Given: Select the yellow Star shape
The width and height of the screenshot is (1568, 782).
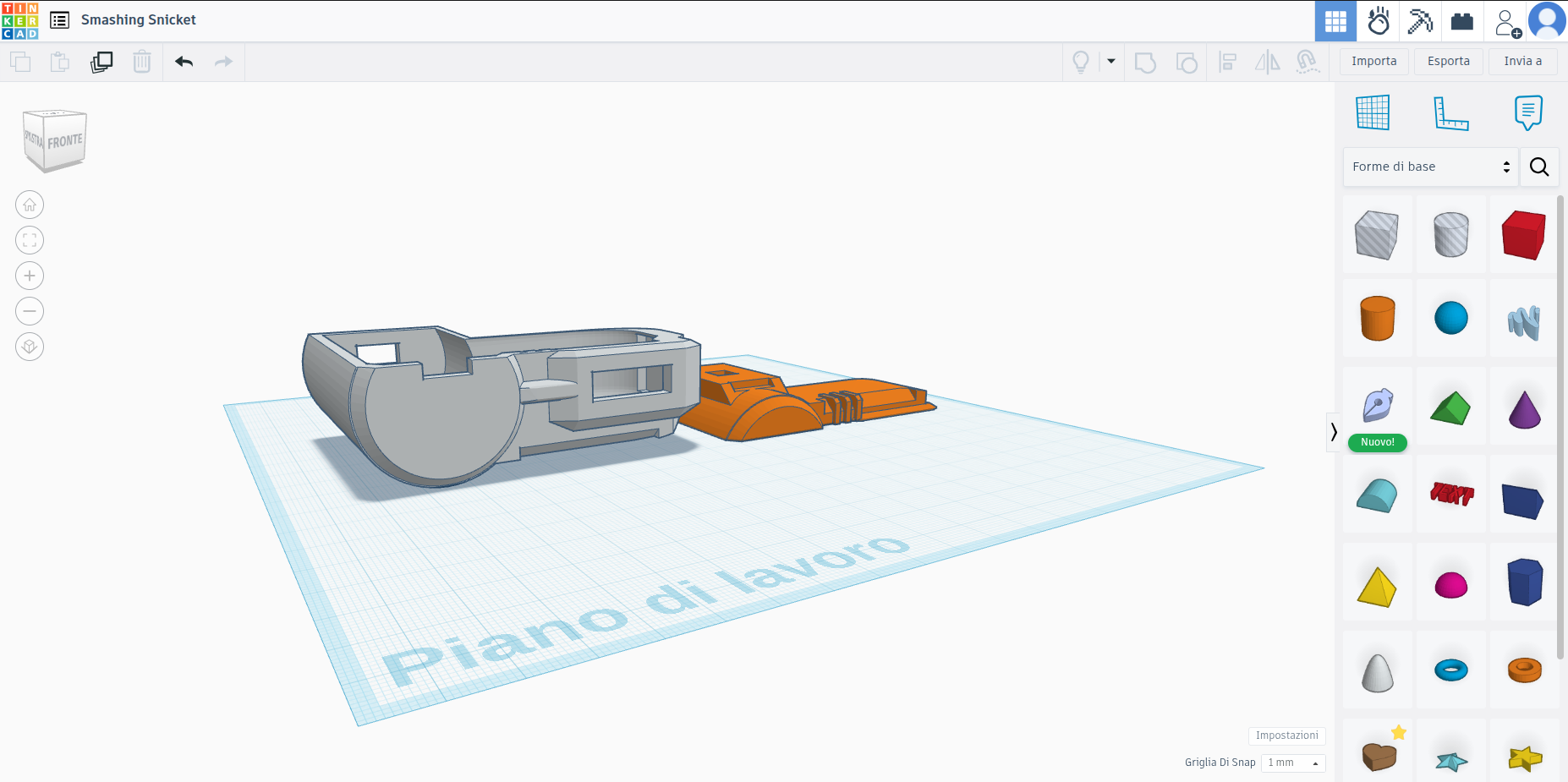Looking at the screenshot, I should [1525, 758].
